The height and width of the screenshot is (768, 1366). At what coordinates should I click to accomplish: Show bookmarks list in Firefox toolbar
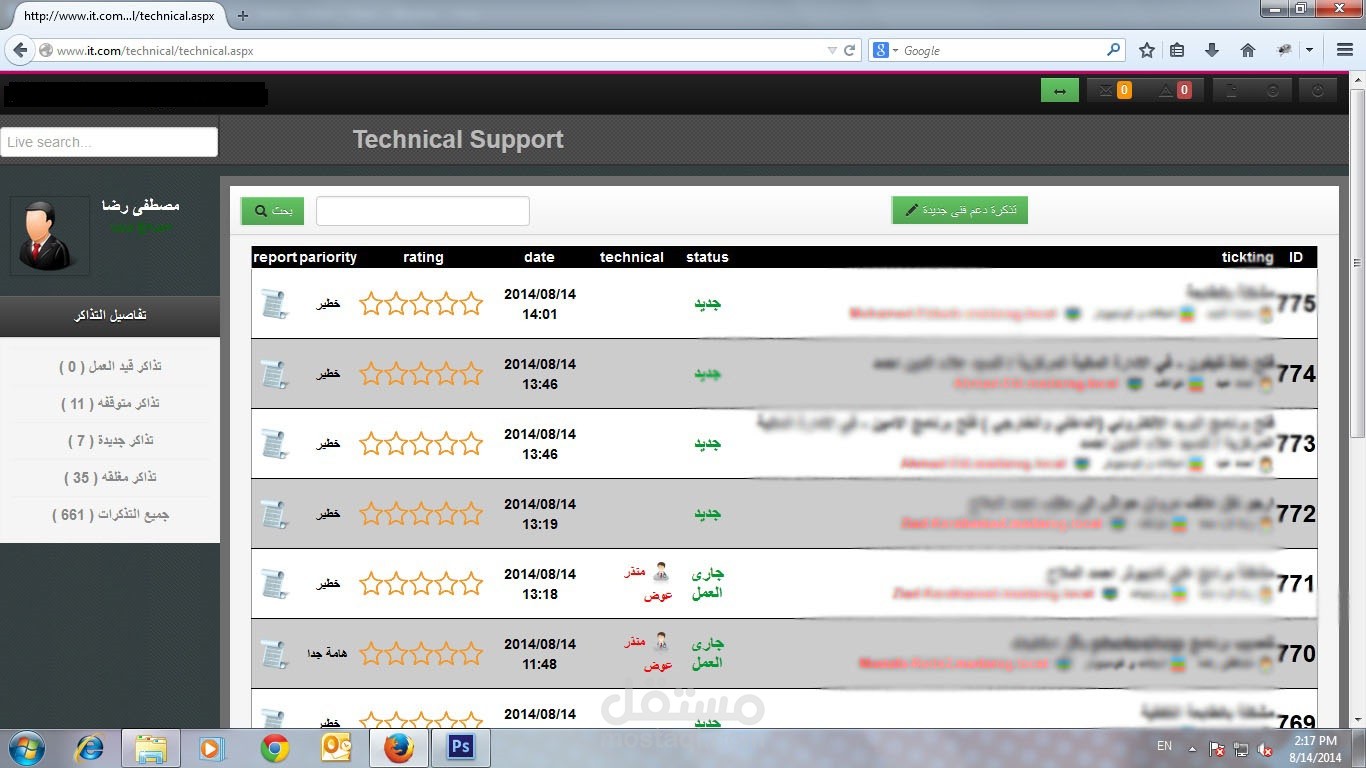click(x=1177, y=50)
